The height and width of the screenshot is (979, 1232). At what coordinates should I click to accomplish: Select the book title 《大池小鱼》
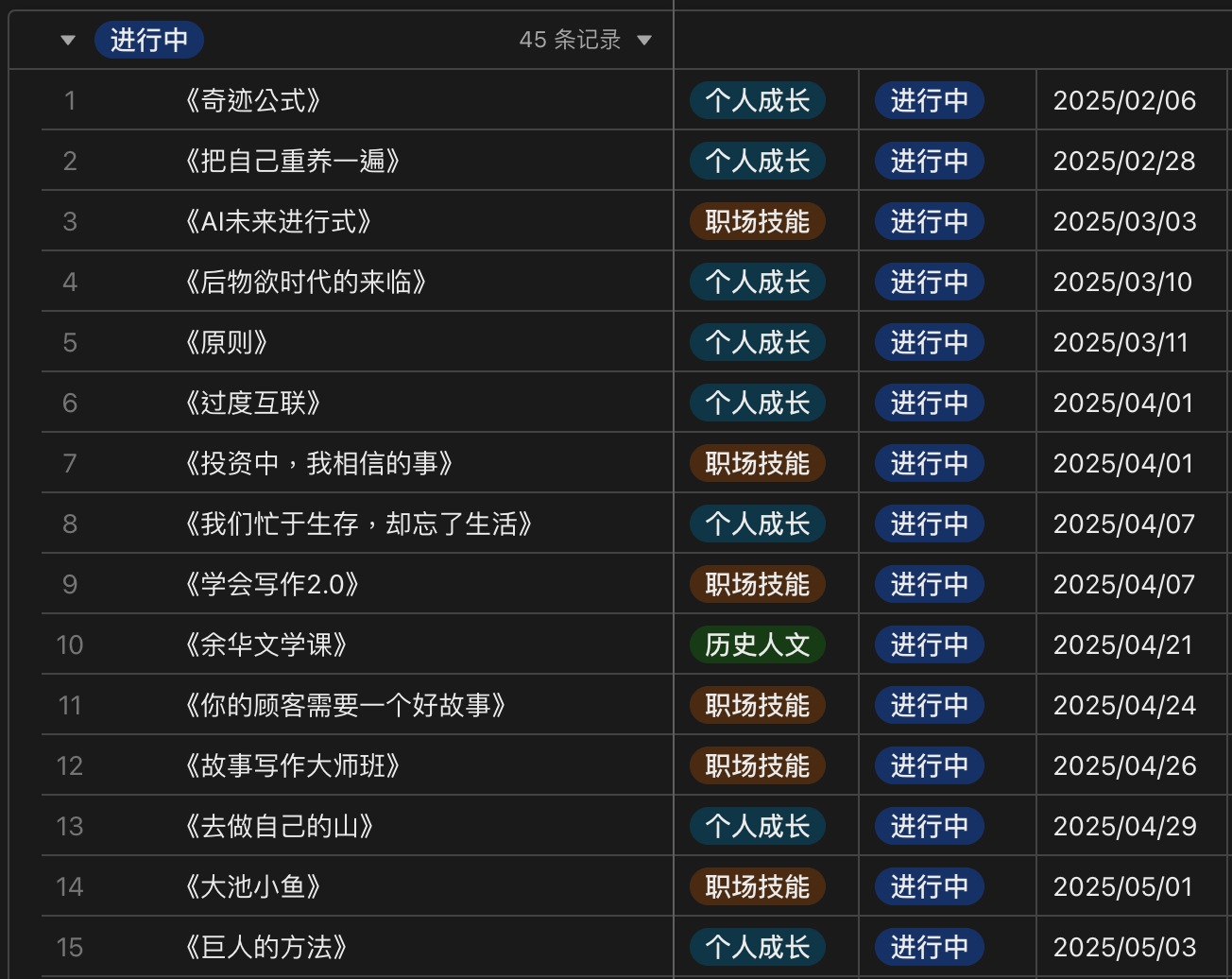coord(253,886)
